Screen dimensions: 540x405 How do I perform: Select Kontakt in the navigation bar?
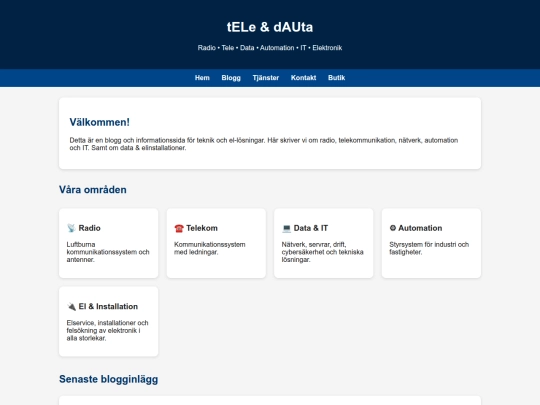tap(303, 78)
